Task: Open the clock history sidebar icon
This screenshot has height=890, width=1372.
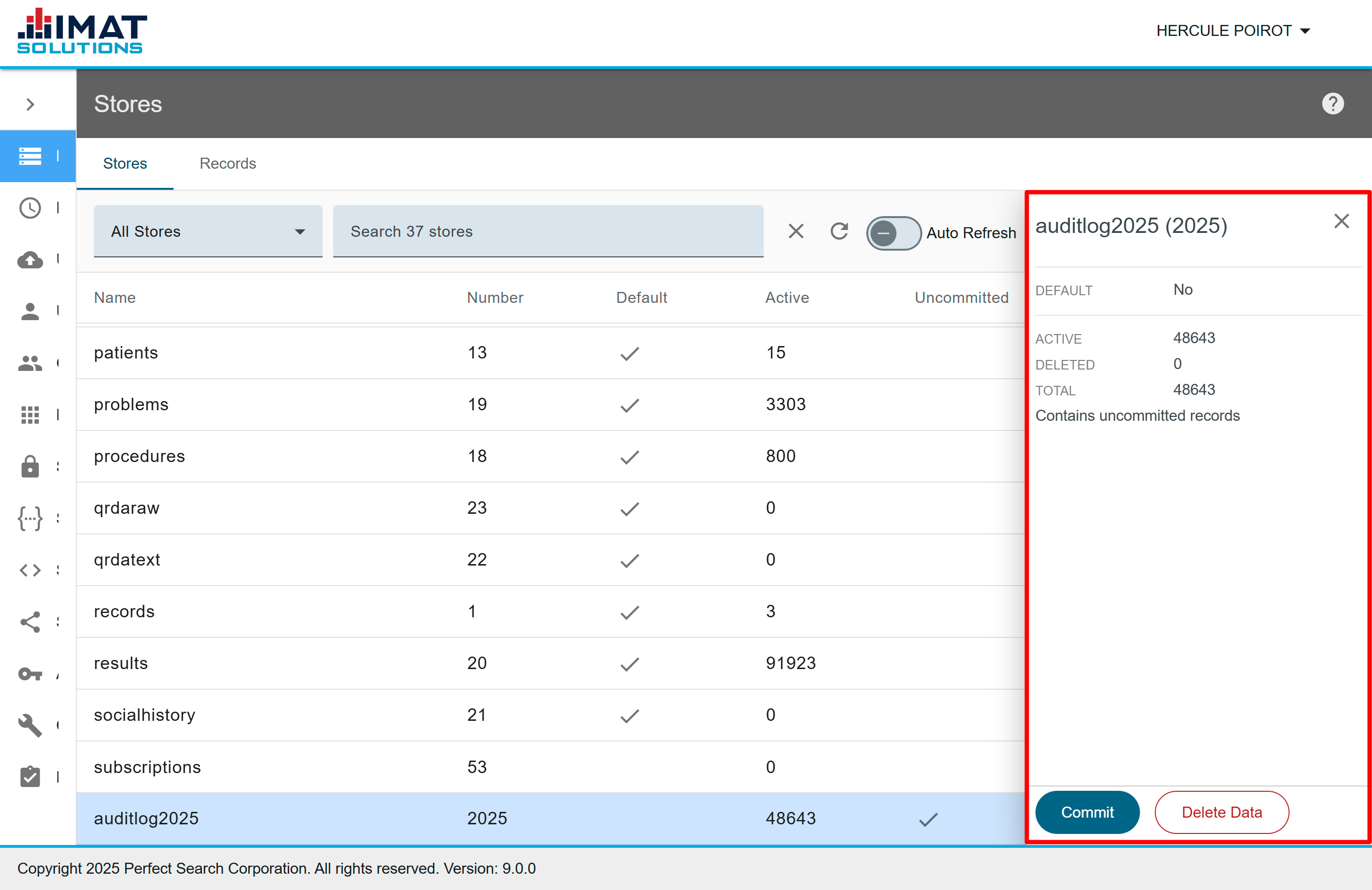Action: [x=30, y=208]
